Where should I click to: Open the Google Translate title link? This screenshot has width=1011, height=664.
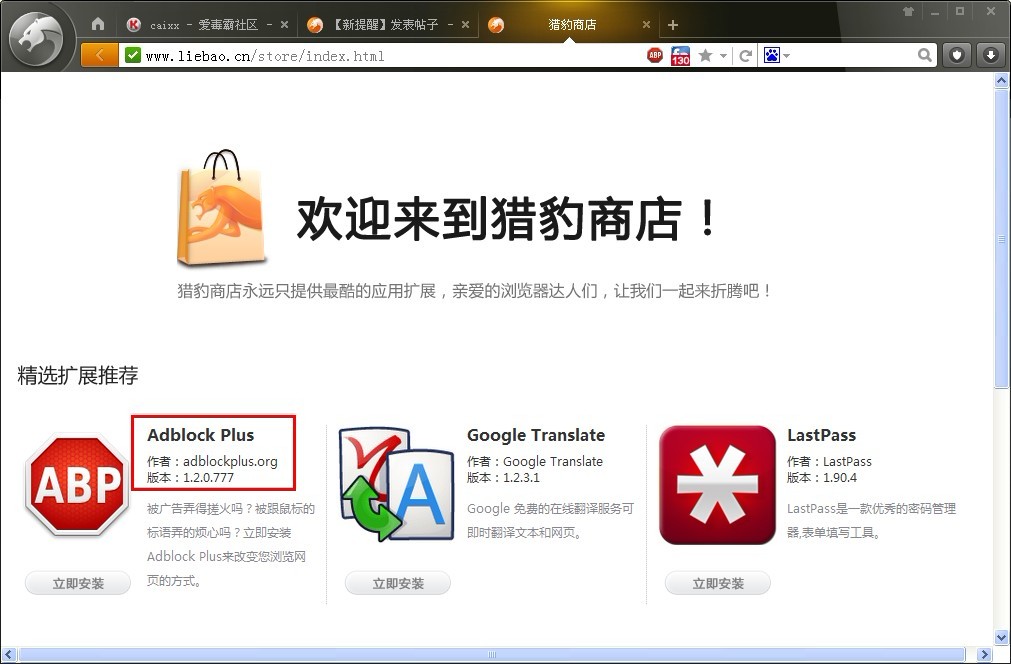point(536,435)
